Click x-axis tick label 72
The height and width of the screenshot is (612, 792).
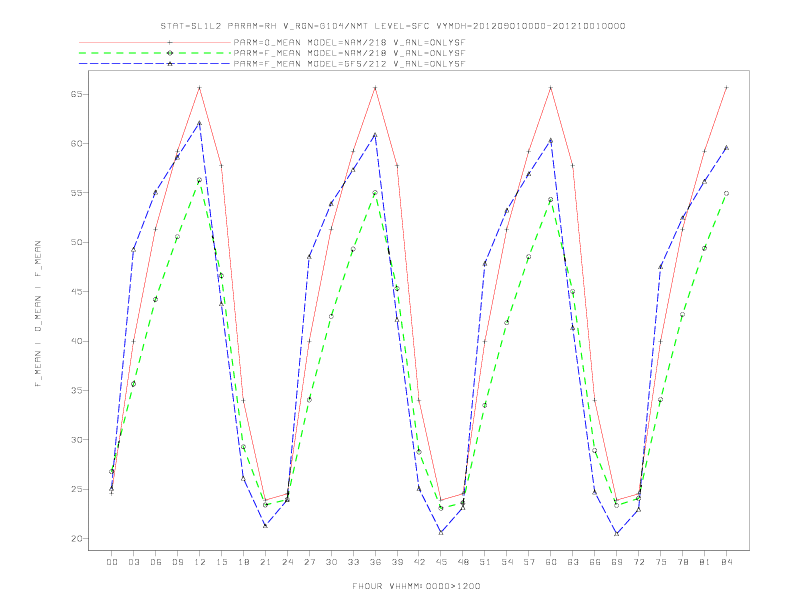639,562
